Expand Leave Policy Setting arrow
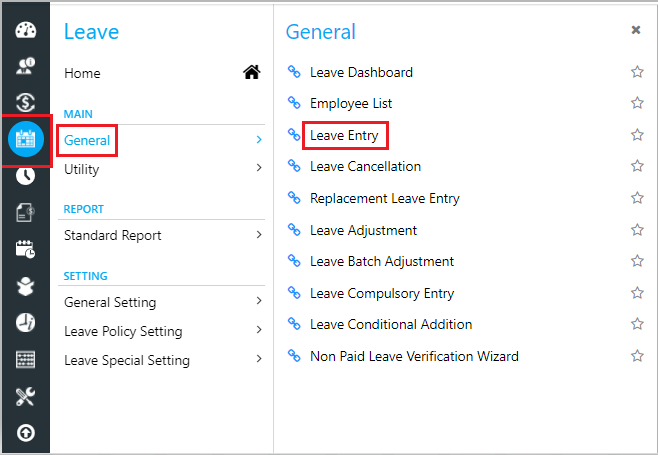This screenshot has width=658, height=455. click(259, 330)
